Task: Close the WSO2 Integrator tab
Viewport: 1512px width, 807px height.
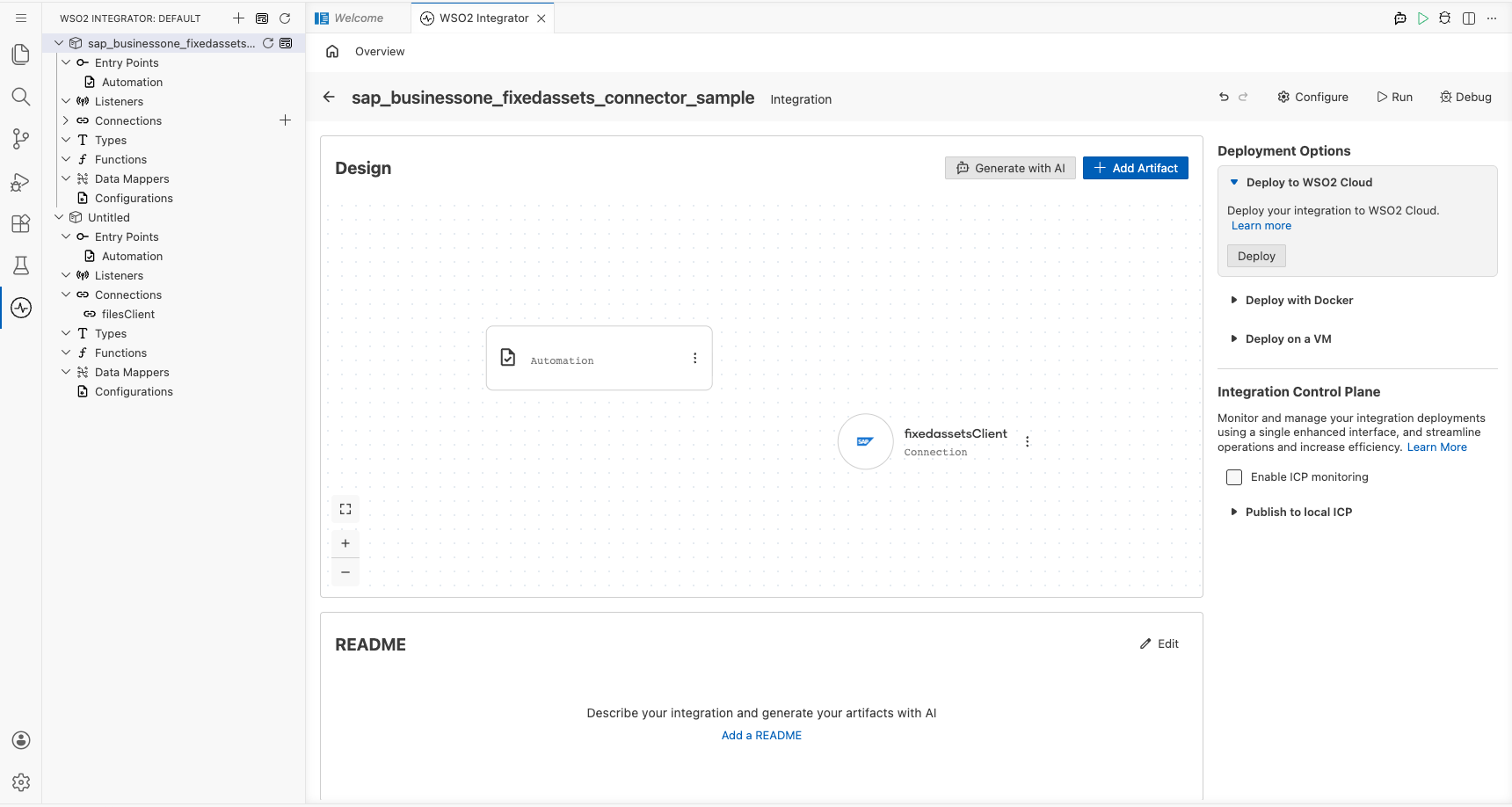Action: tap(542, 18)
